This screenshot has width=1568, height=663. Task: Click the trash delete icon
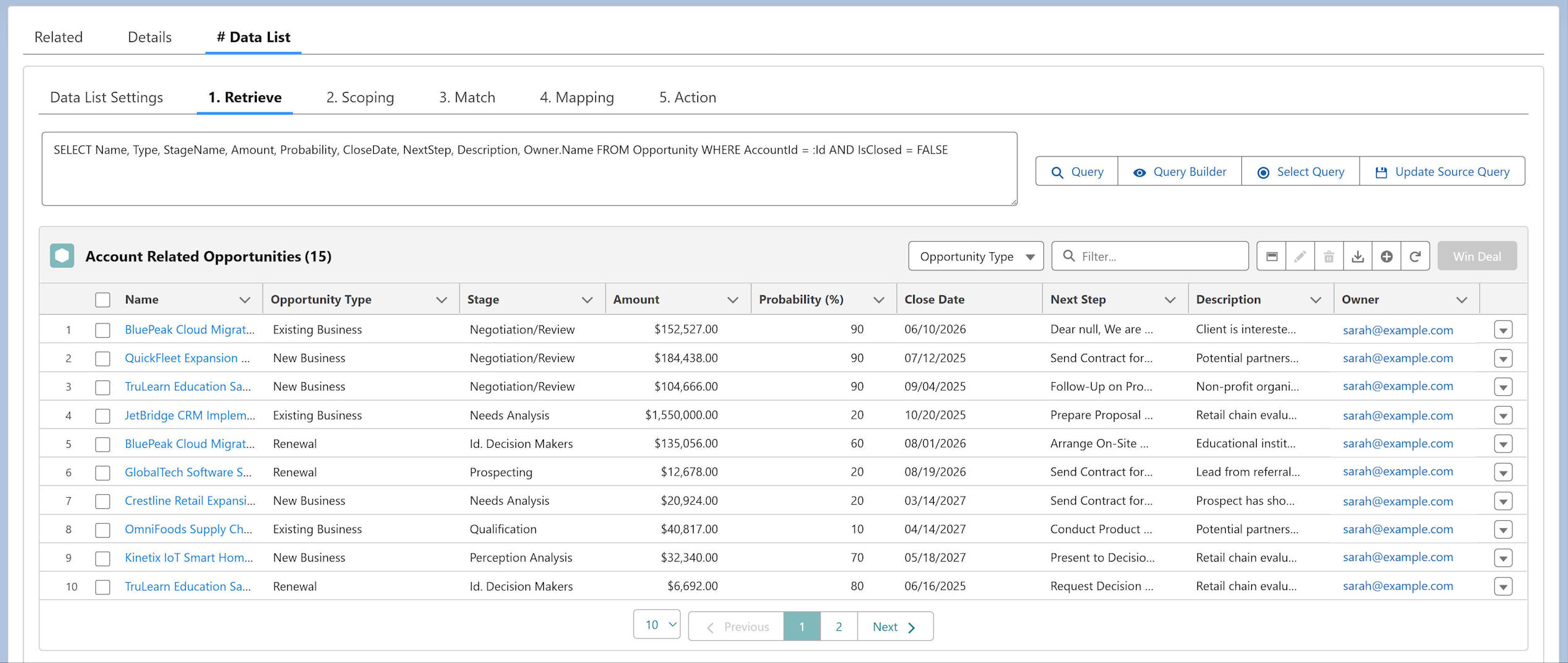point(1329,256)
